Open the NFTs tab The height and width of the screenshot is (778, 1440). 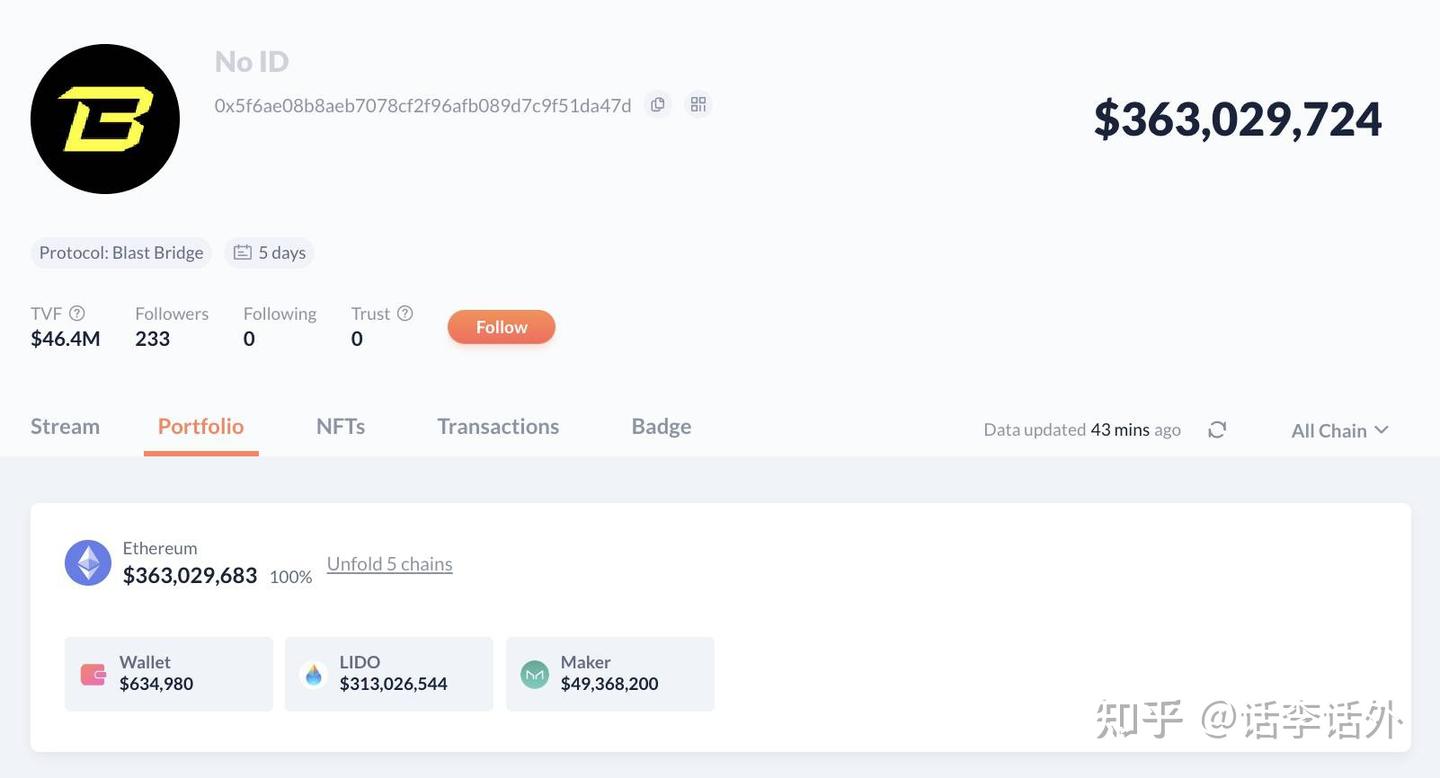(340, 426)
